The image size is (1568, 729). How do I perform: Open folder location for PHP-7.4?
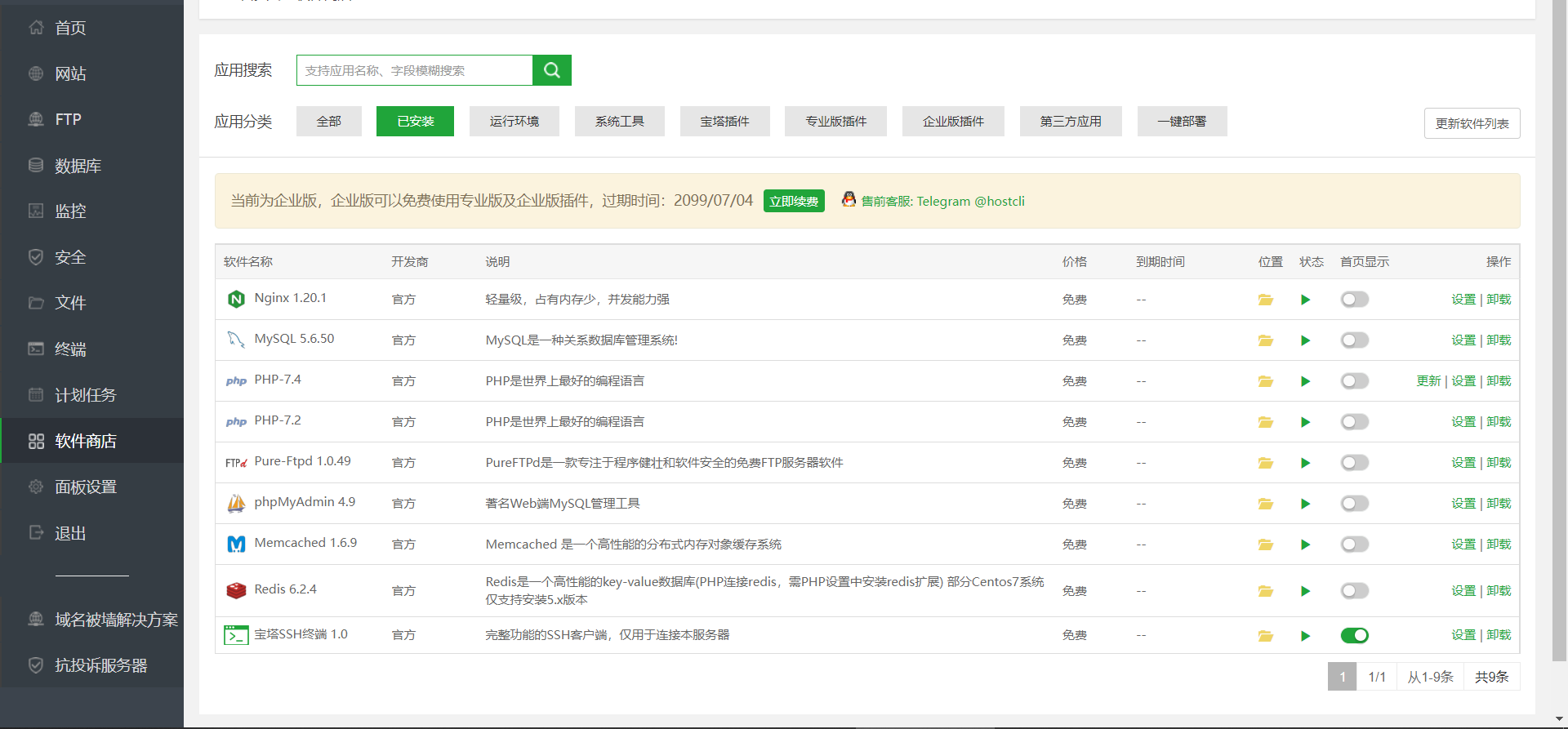click(x=1266, y=381)
